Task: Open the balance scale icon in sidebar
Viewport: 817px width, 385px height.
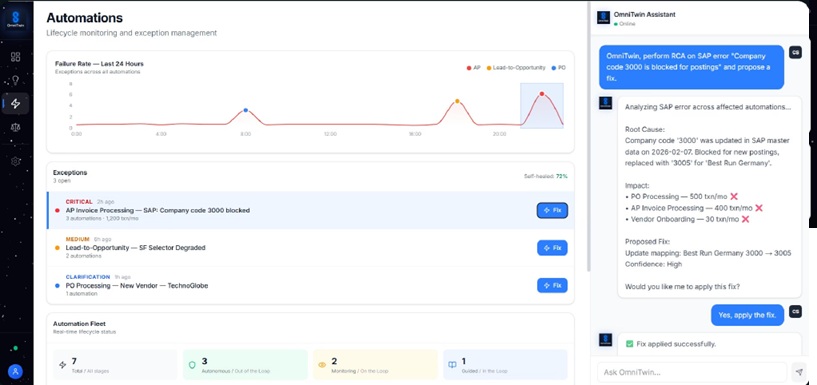Action: click(16, 127)
